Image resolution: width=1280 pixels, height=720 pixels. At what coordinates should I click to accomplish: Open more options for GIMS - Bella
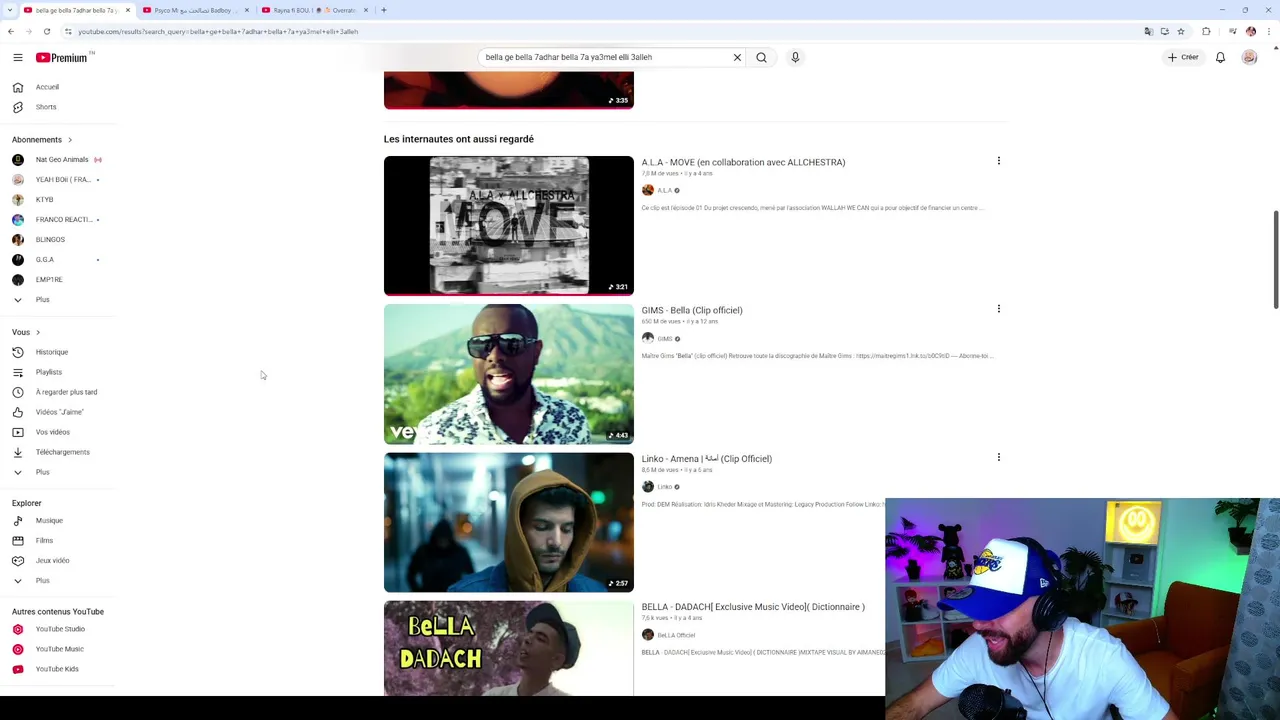[x=998, y=309]
